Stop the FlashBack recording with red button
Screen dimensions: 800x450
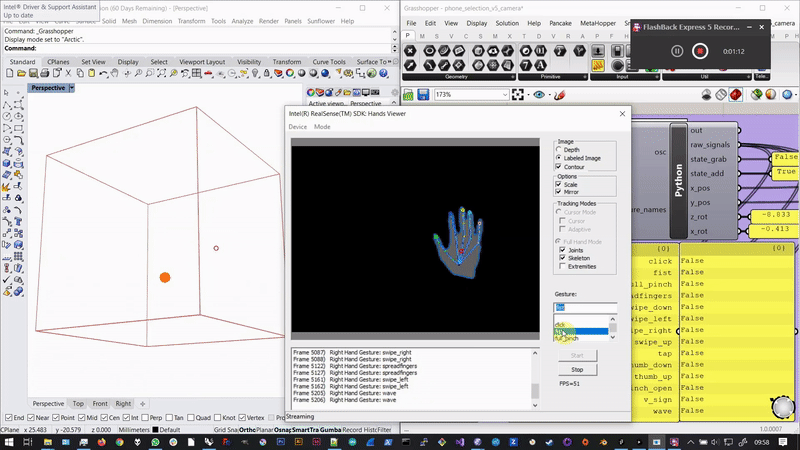pos(701,50)
